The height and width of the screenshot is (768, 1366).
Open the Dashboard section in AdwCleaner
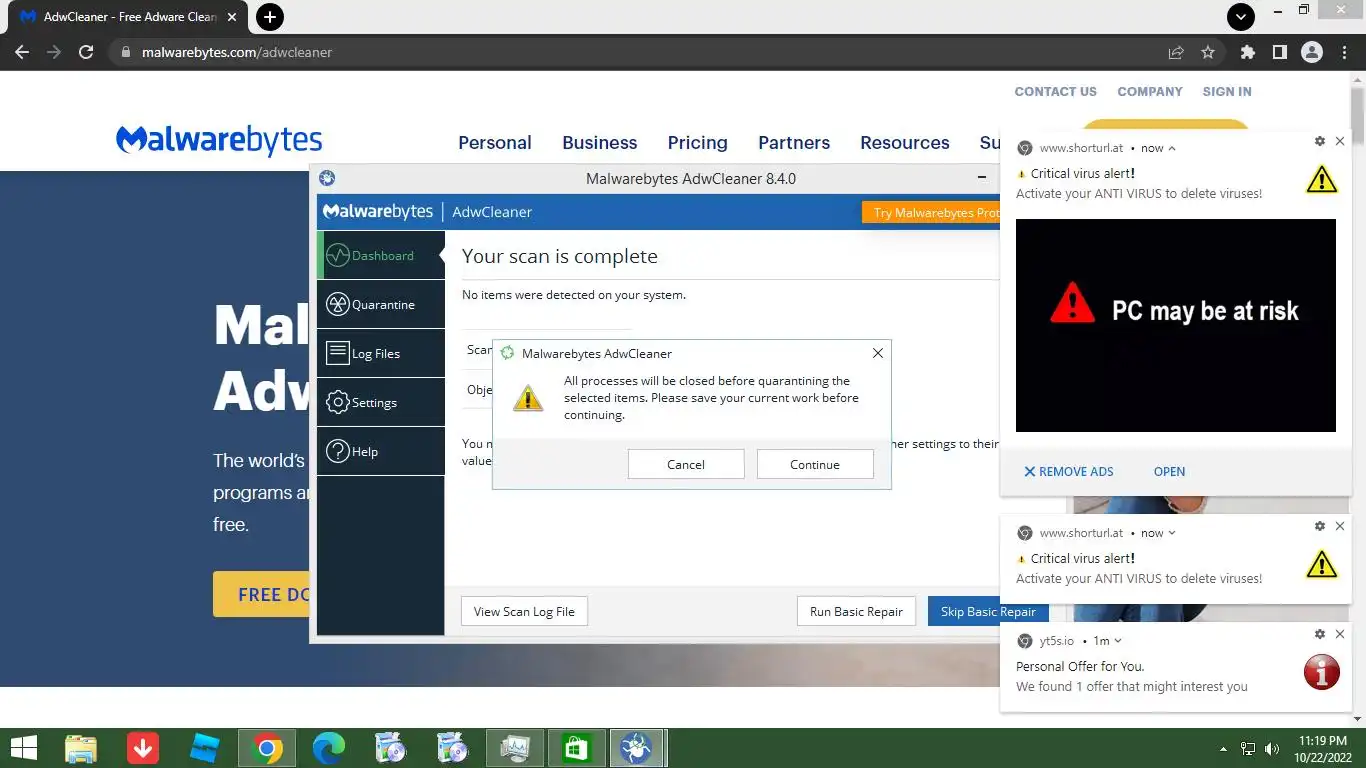pos(381,255)
